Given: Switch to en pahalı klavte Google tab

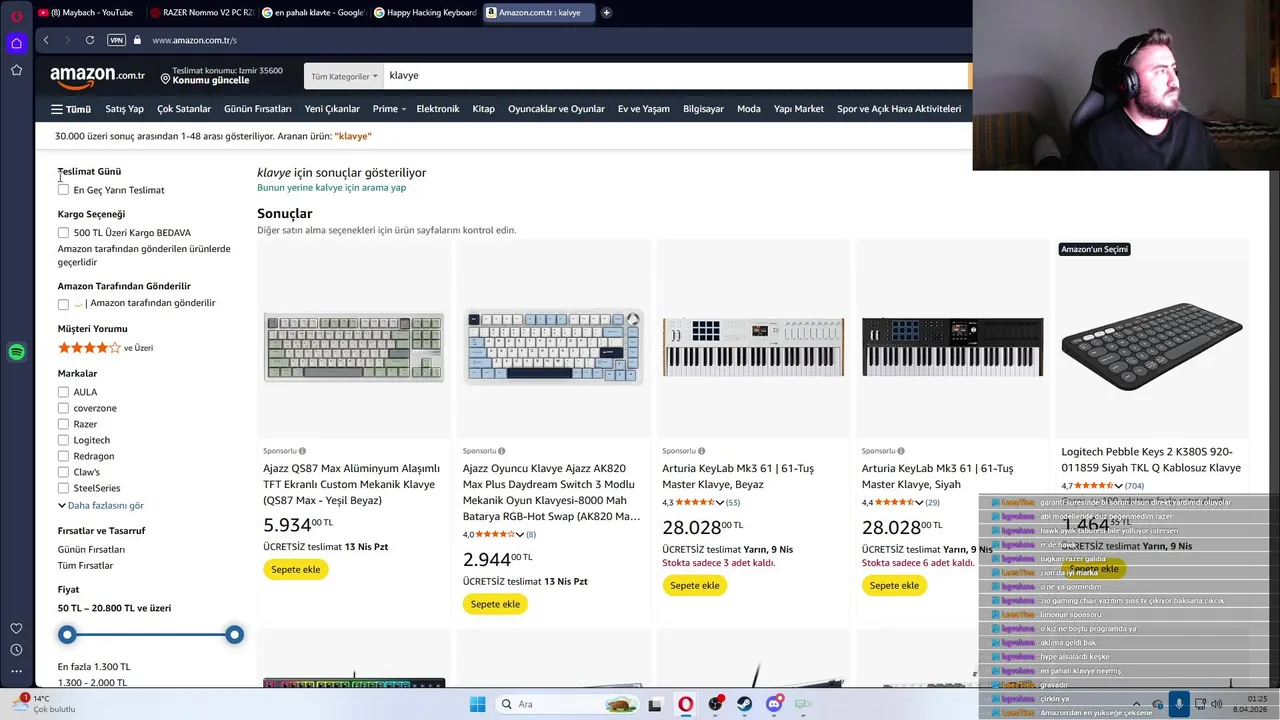Looking at the screenshot, I should click(314, 12).
